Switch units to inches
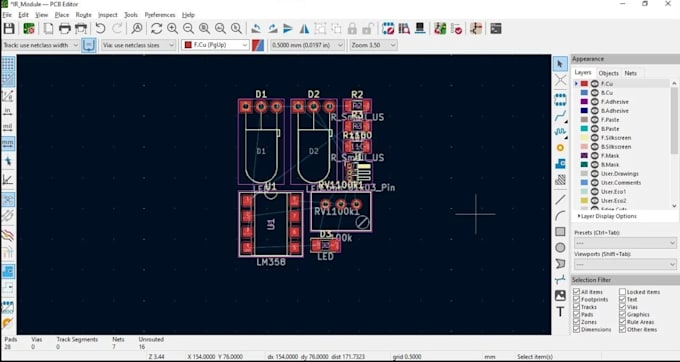Viewport: 680px width, 362px height. pos(8,111)
